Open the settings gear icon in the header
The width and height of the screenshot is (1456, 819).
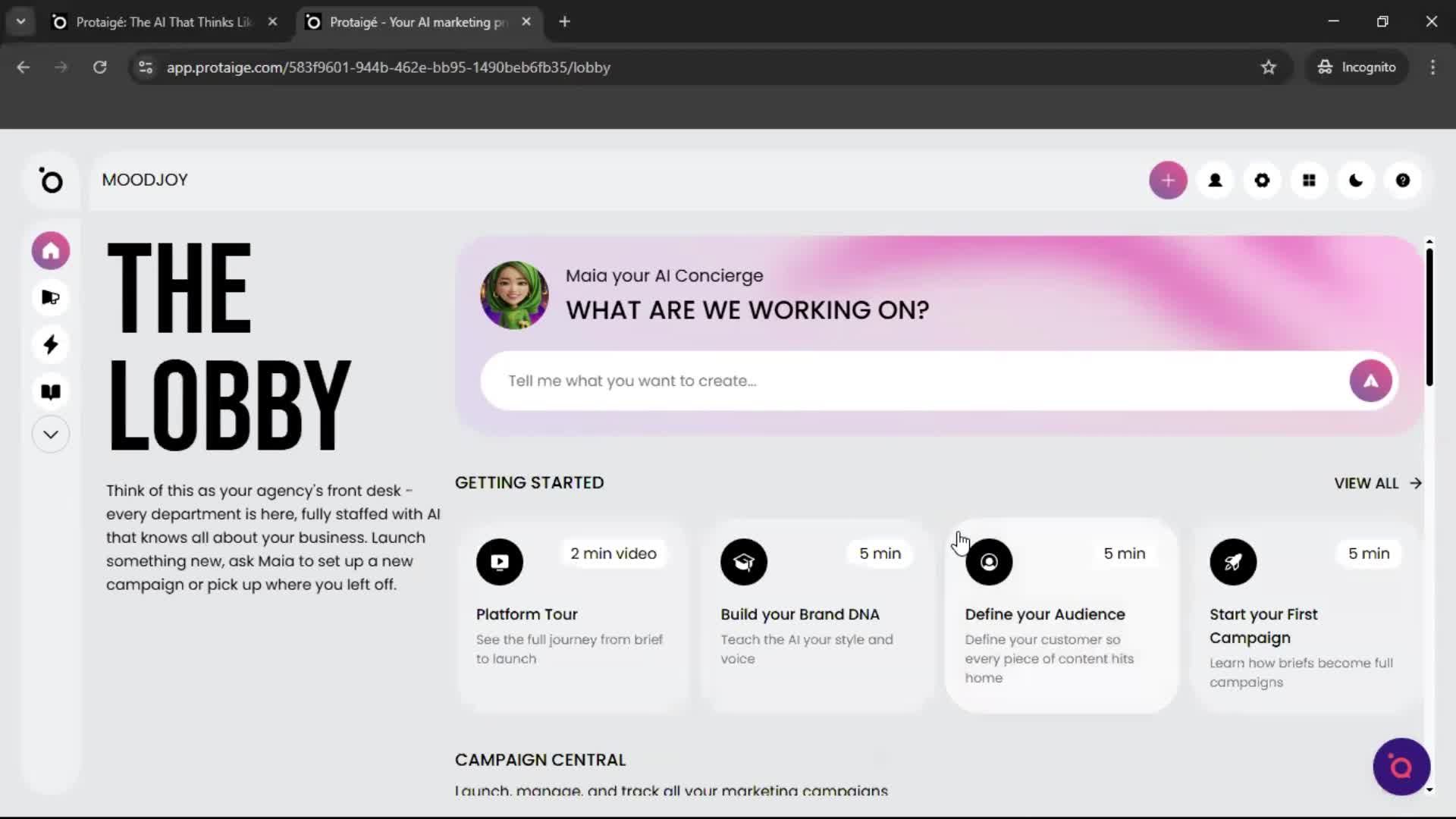tap(1262, 180)
